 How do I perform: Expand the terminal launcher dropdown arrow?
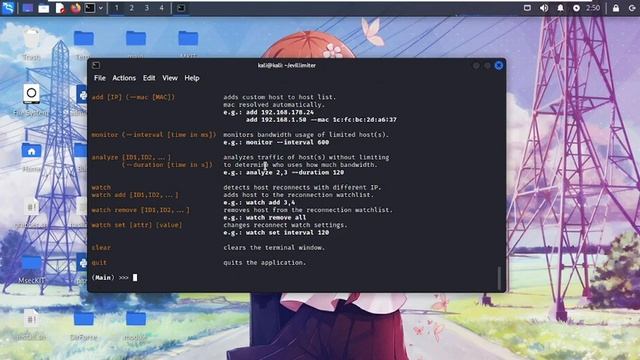coord(100,8)
